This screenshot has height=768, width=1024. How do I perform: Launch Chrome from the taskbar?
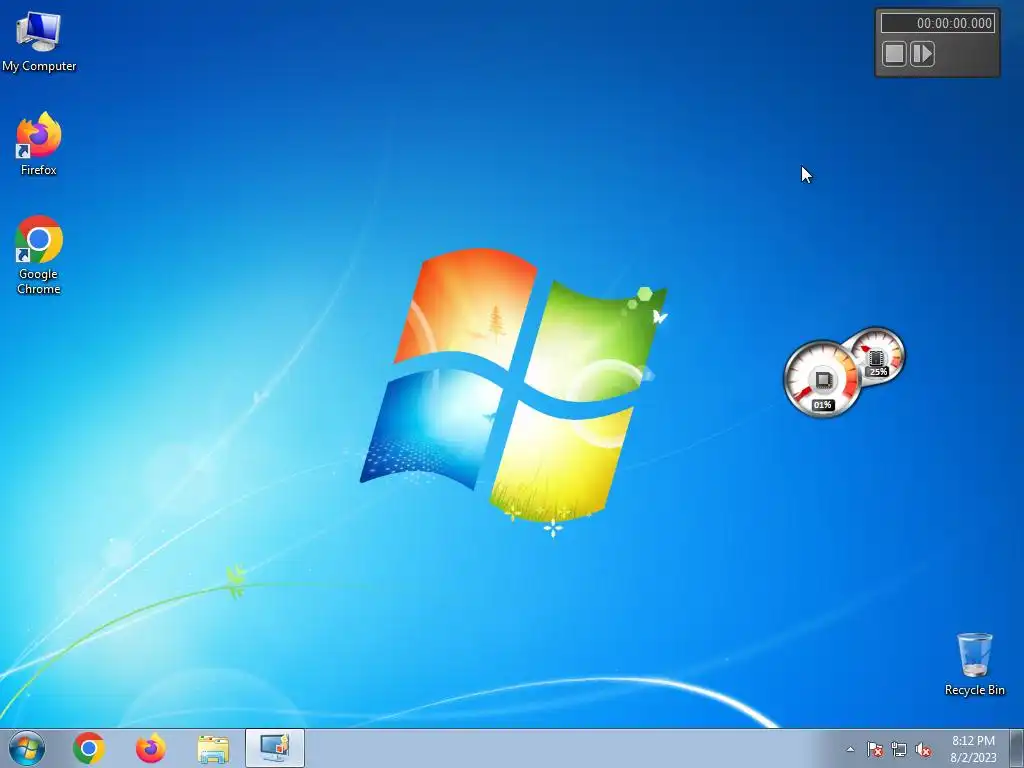[89, 748]
